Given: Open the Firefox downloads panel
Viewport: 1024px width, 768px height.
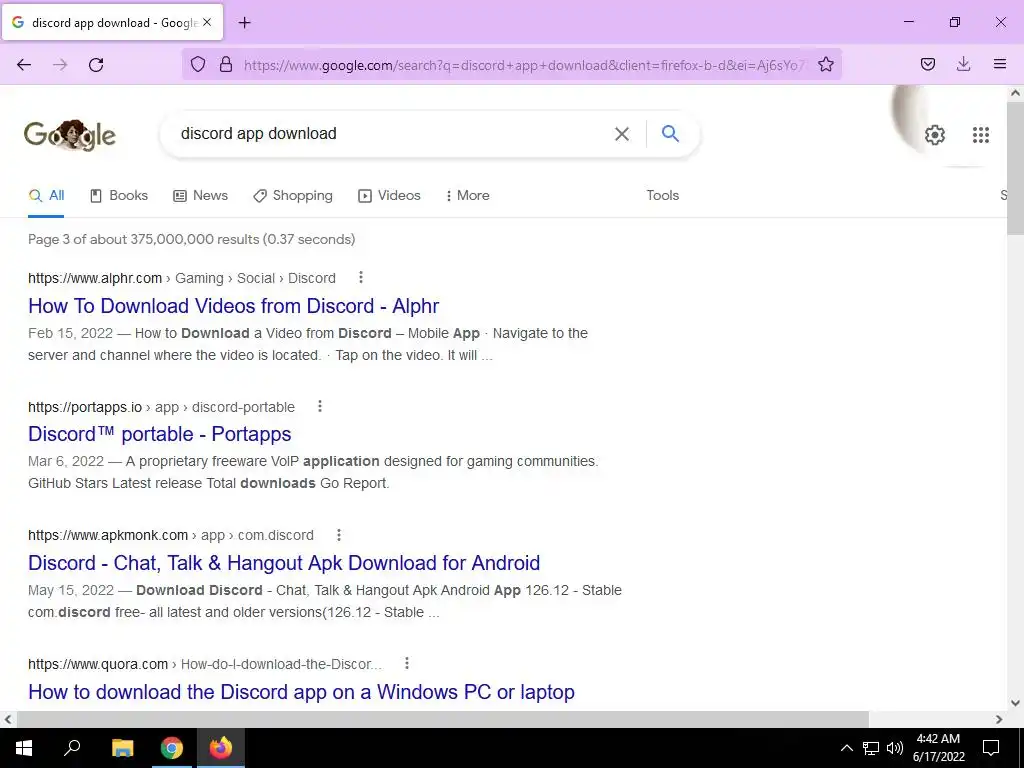Looking at the screenshot, I should coord(963,64).
